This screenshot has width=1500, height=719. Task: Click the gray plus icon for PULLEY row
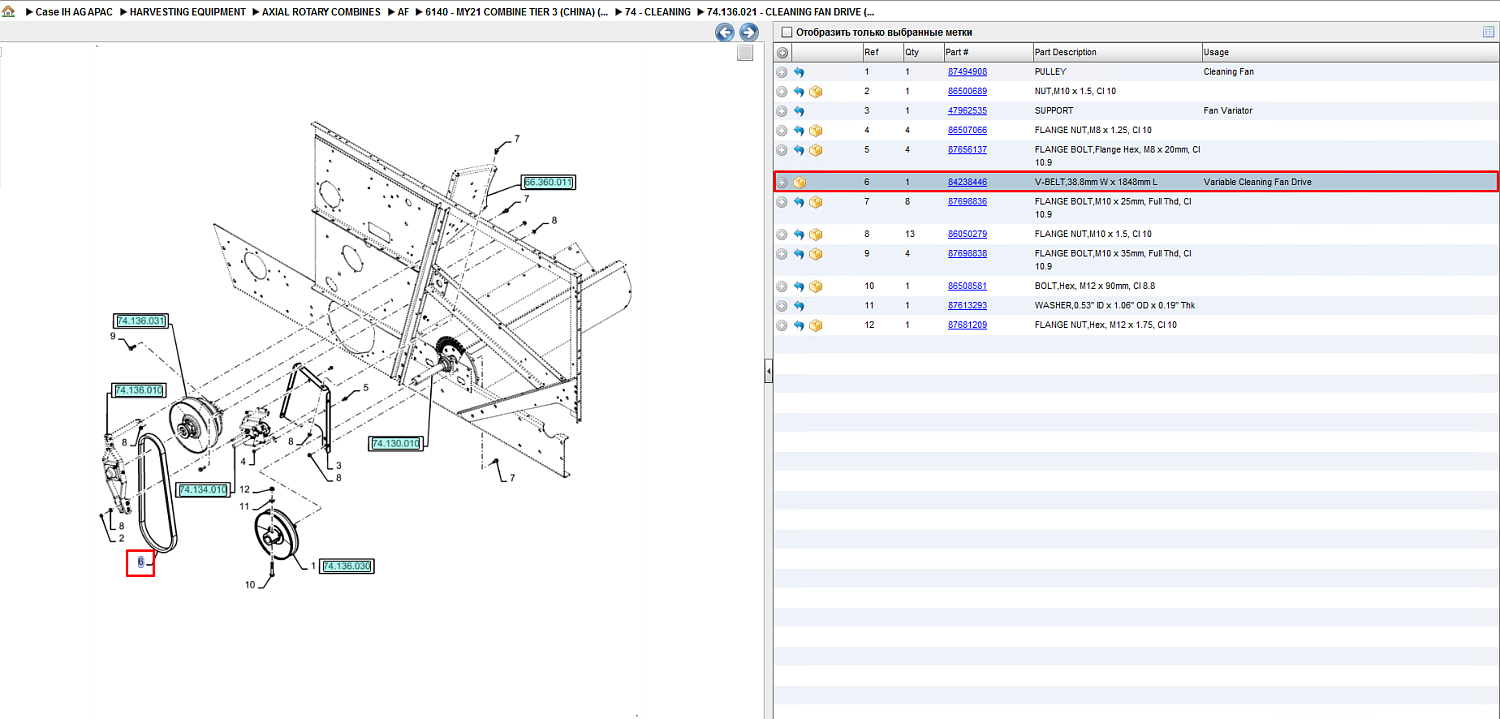point(782,72)
